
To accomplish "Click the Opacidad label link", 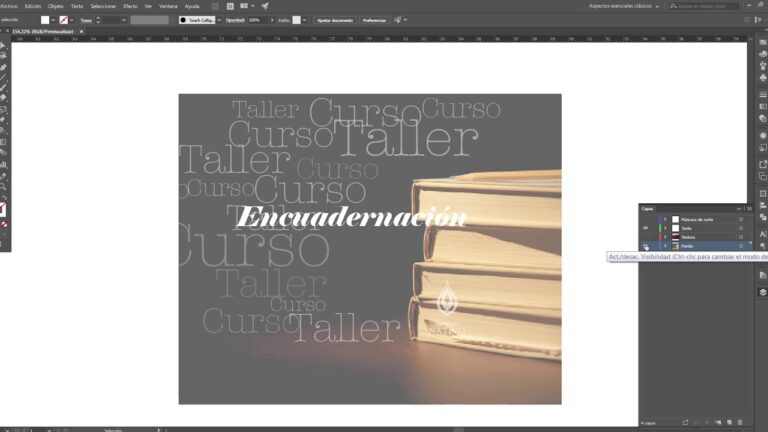I will coord(235,20).
